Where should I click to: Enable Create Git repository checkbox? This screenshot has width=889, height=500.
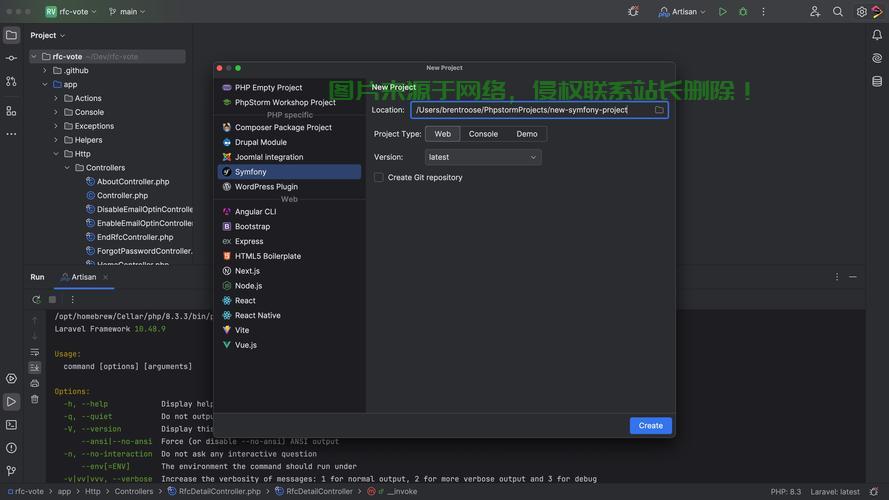(379, 177)
